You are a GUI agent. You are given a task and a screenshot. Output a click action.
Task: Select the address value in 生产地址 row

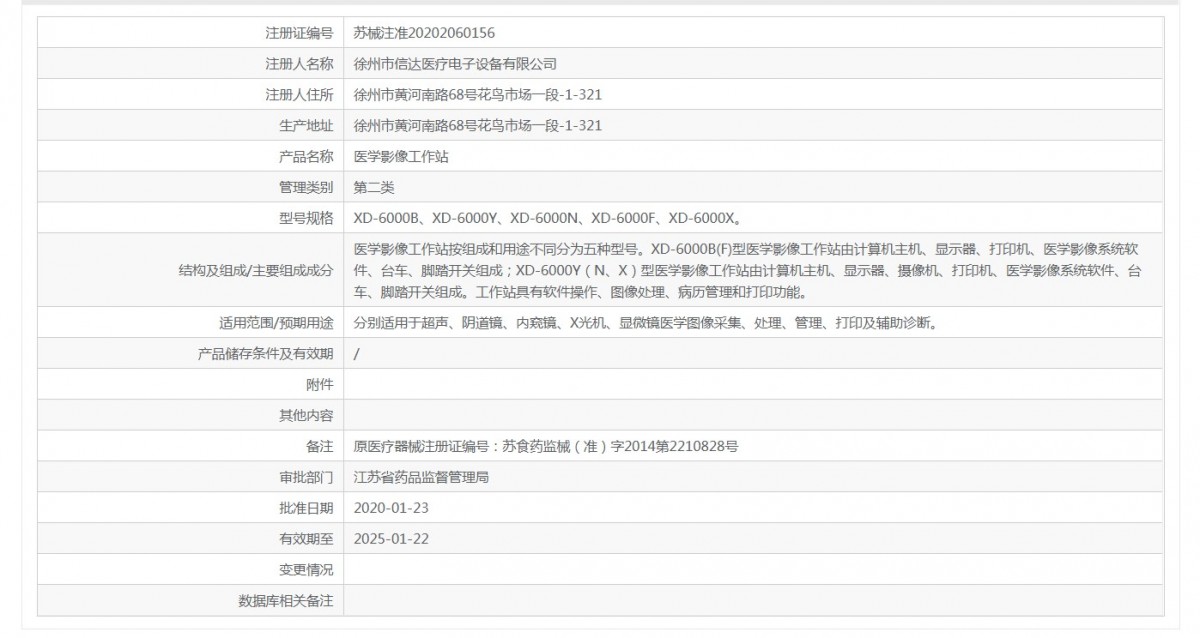pyautogui.click(x=478, y=126)
